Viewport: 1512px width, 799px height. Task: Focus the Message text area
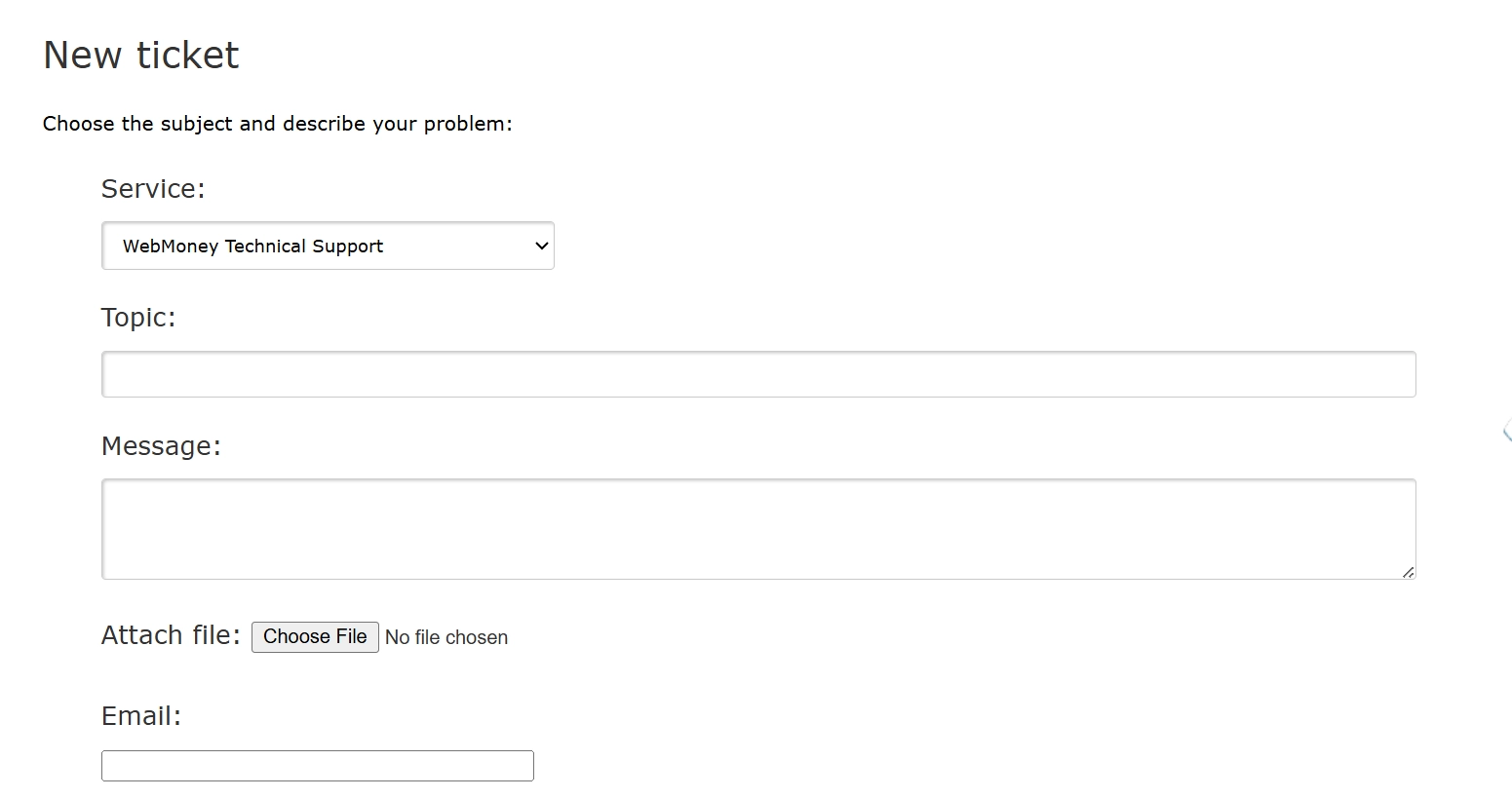click(x=758, y=529)
